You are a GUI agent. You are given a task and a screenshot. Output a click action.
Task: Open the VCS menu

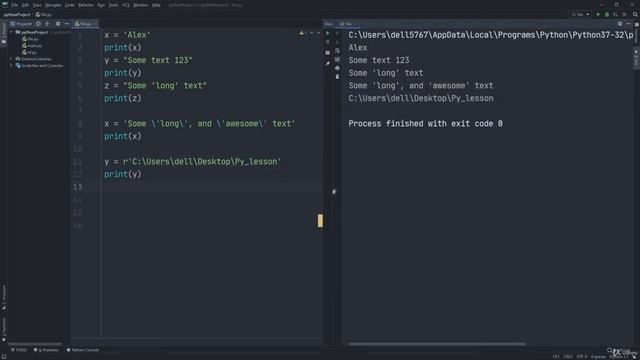[126, 5]
